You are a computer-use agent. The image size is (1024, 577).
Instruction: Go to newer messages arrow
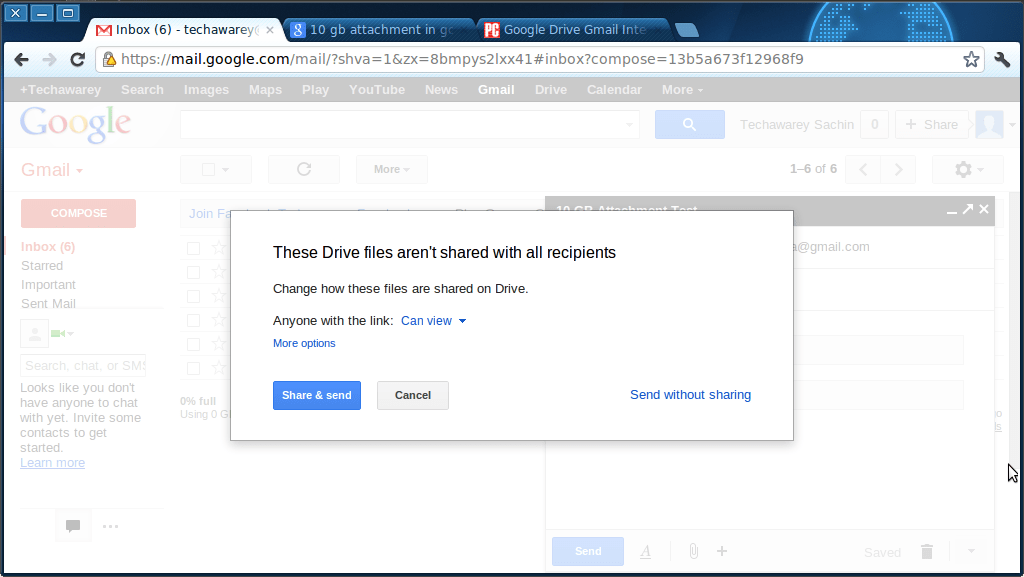pos(863,170)
